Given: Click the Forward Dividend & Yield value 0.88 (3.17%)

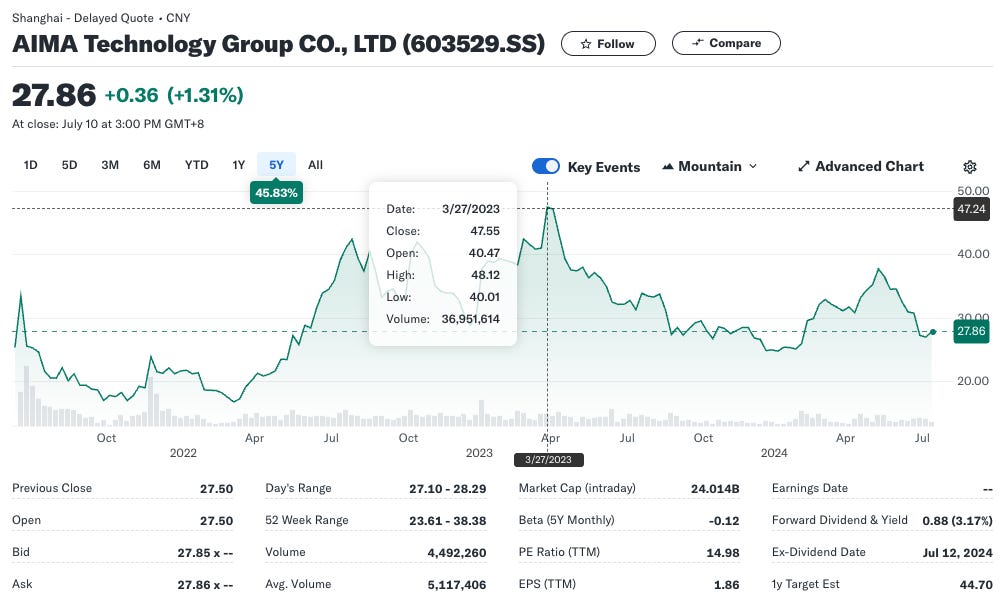Looking at the screenshot, I should pos(957,521).
